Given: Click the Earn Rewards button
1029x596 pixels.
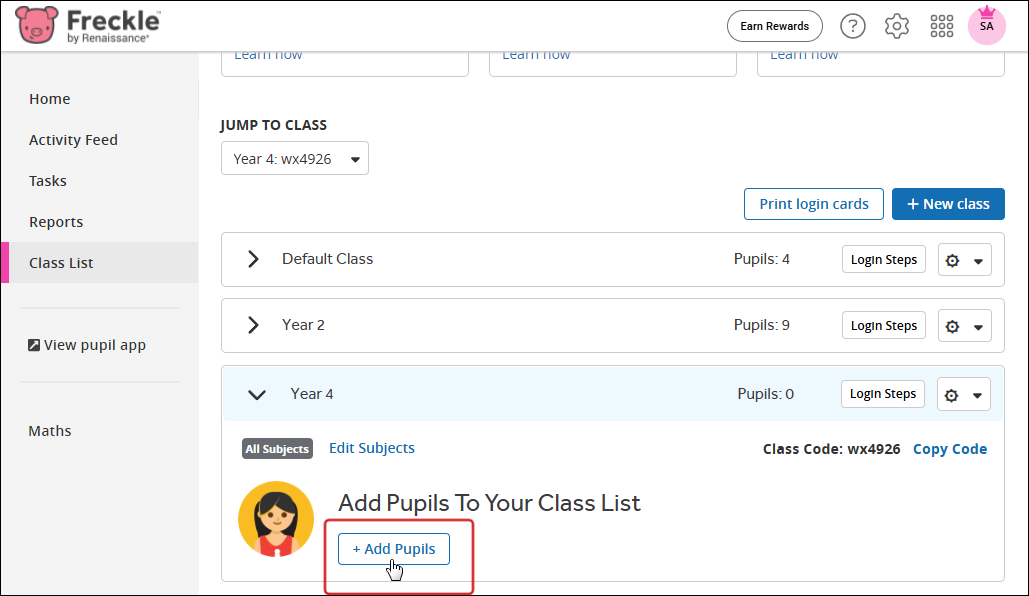Looking at the screenshot, I should 774,26.
